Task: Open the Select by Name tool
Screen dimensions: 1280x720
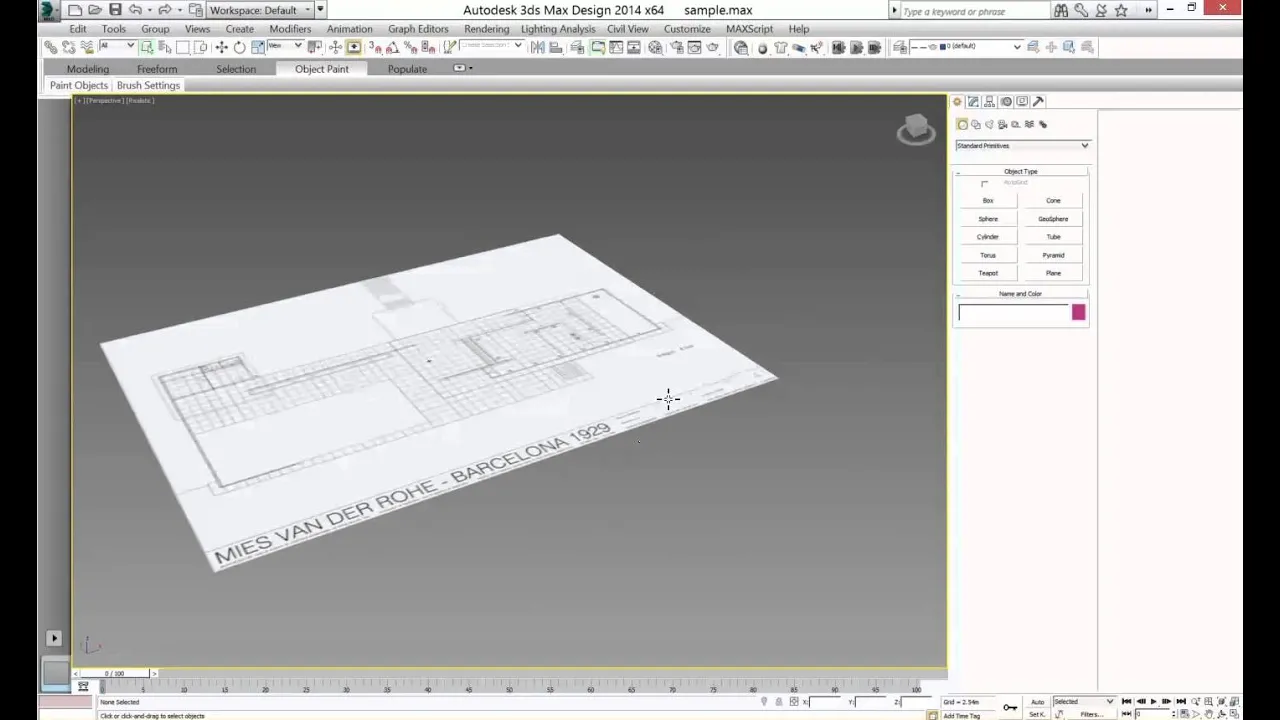Action: (x=164, y=47)
